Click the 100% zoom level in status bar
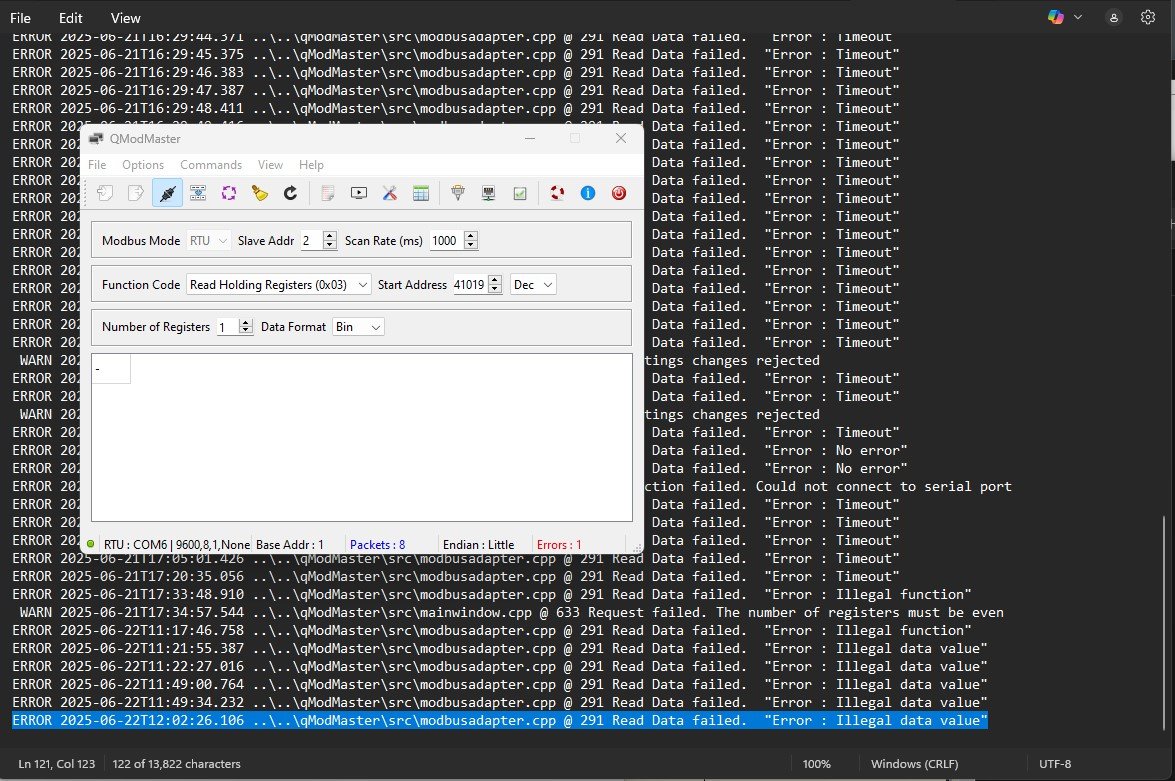The width and height of the screenshot is (1175, 781). pos(816,764)
